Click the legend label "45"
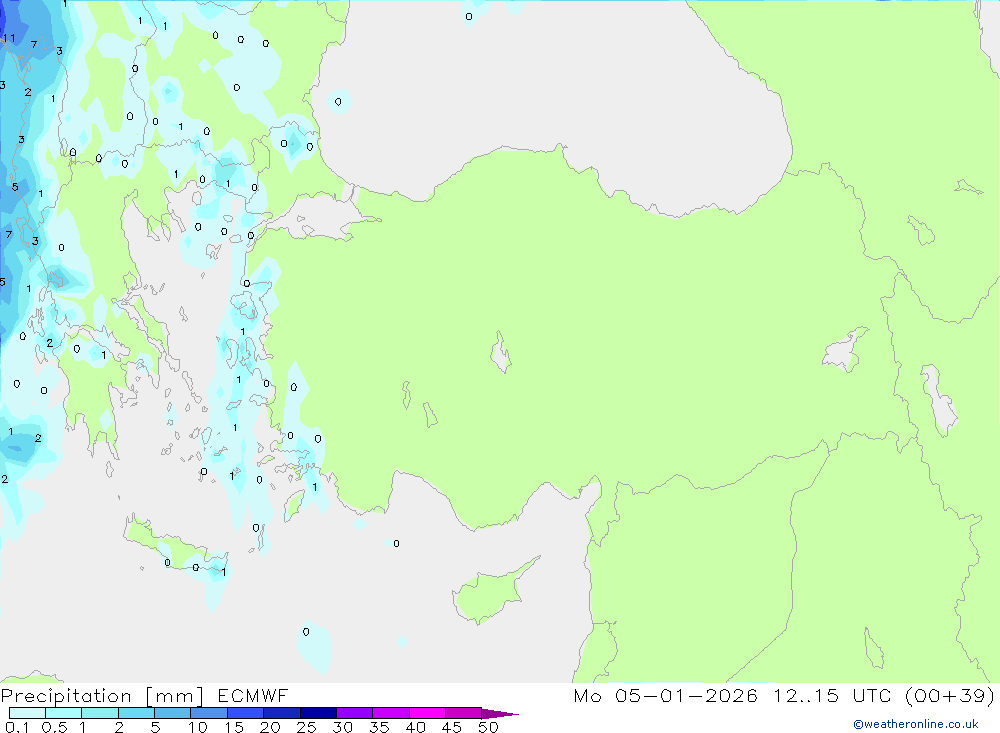The height and width of the screenshot is (733, 1000). (452, 727)
